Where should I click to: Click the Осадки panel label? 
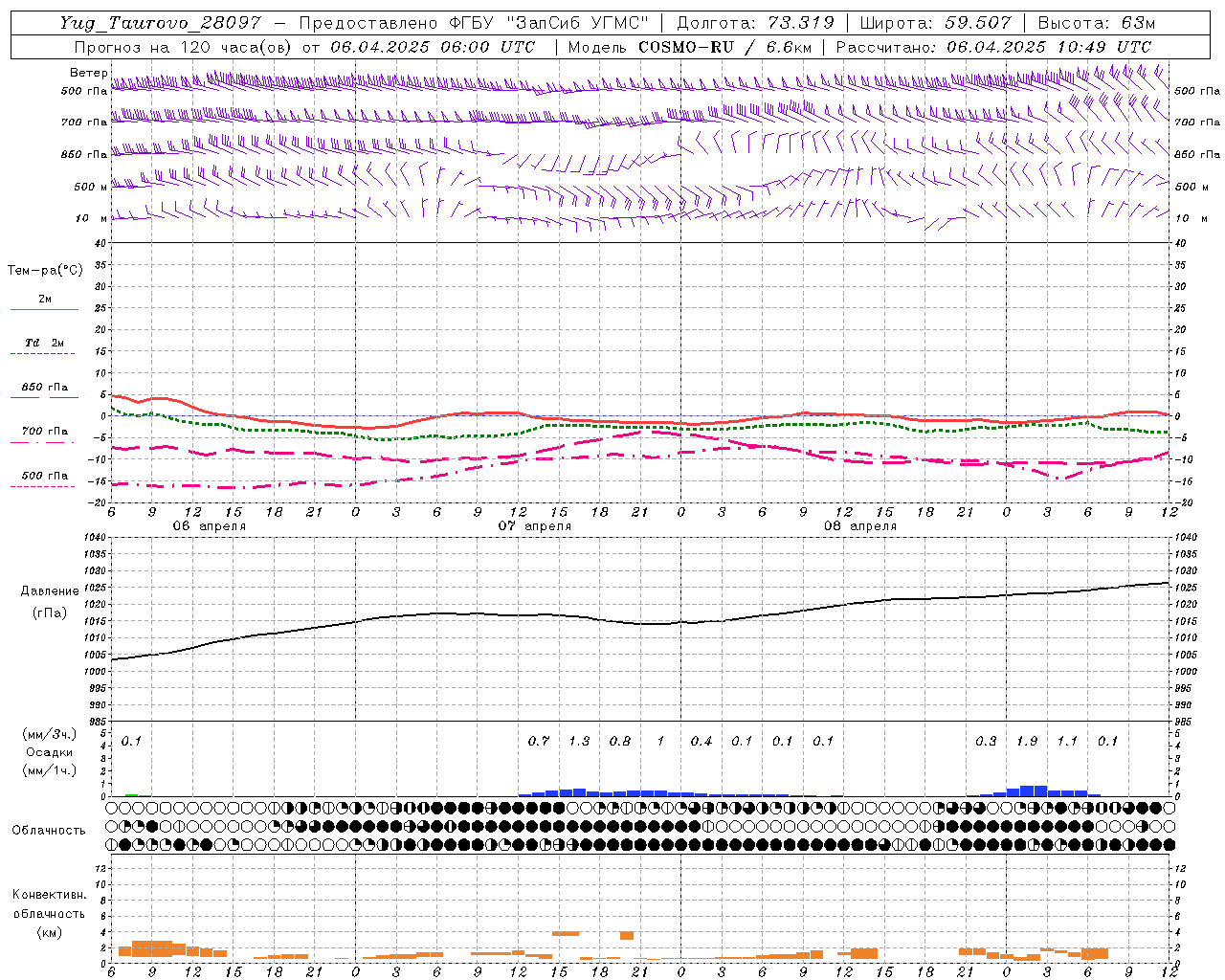(x=50, y=752)
